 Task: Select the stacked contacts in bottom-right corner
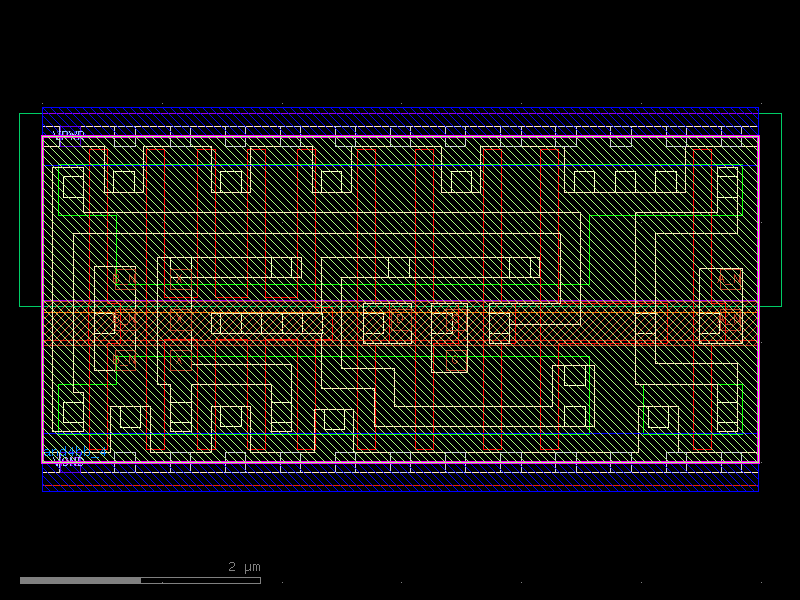click(x=727, y=410)
